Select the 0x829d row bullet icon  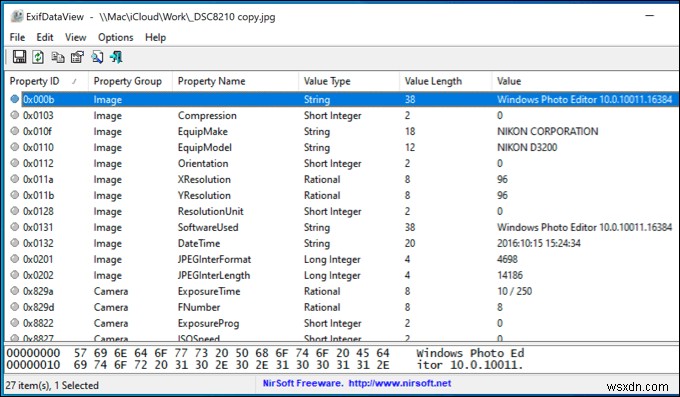coord(15,307)
